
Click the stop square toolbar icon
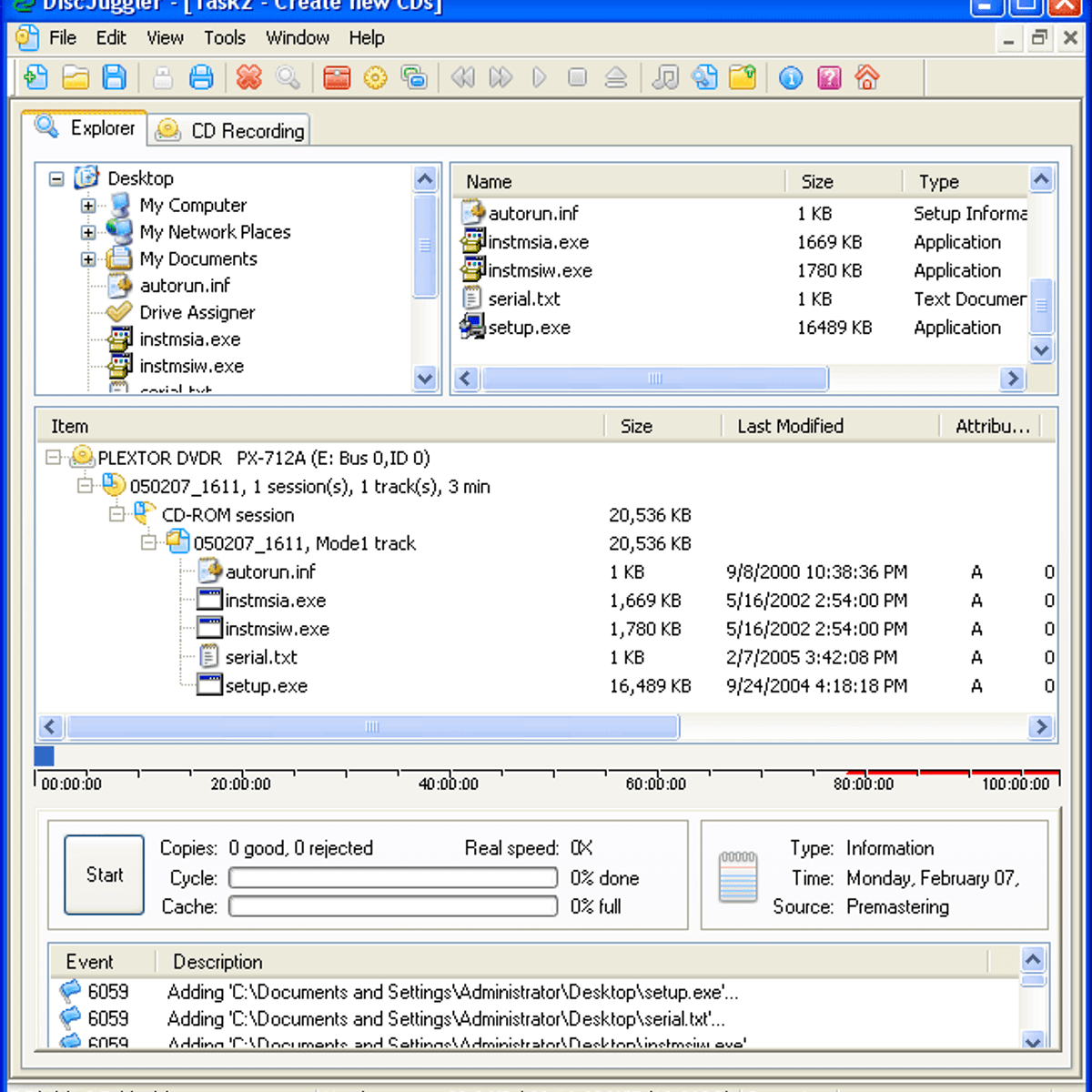point(577,78)
